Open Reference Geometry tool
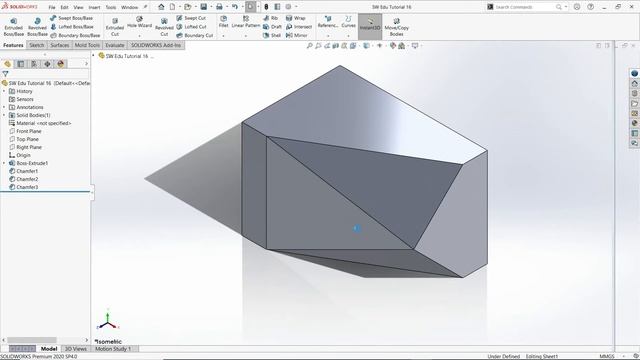The image size is (640, 360). coord(328,22)
